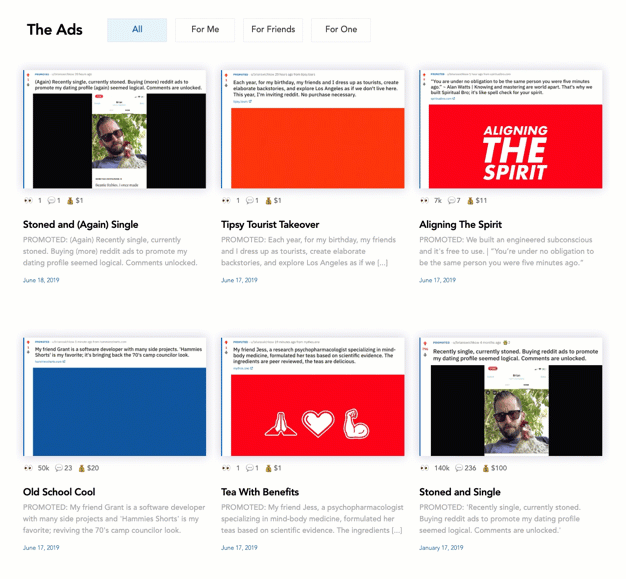626x579 pixels.
Task: Click the eyes icon under Tea With Benefits
Action: (x=226, y=468)
